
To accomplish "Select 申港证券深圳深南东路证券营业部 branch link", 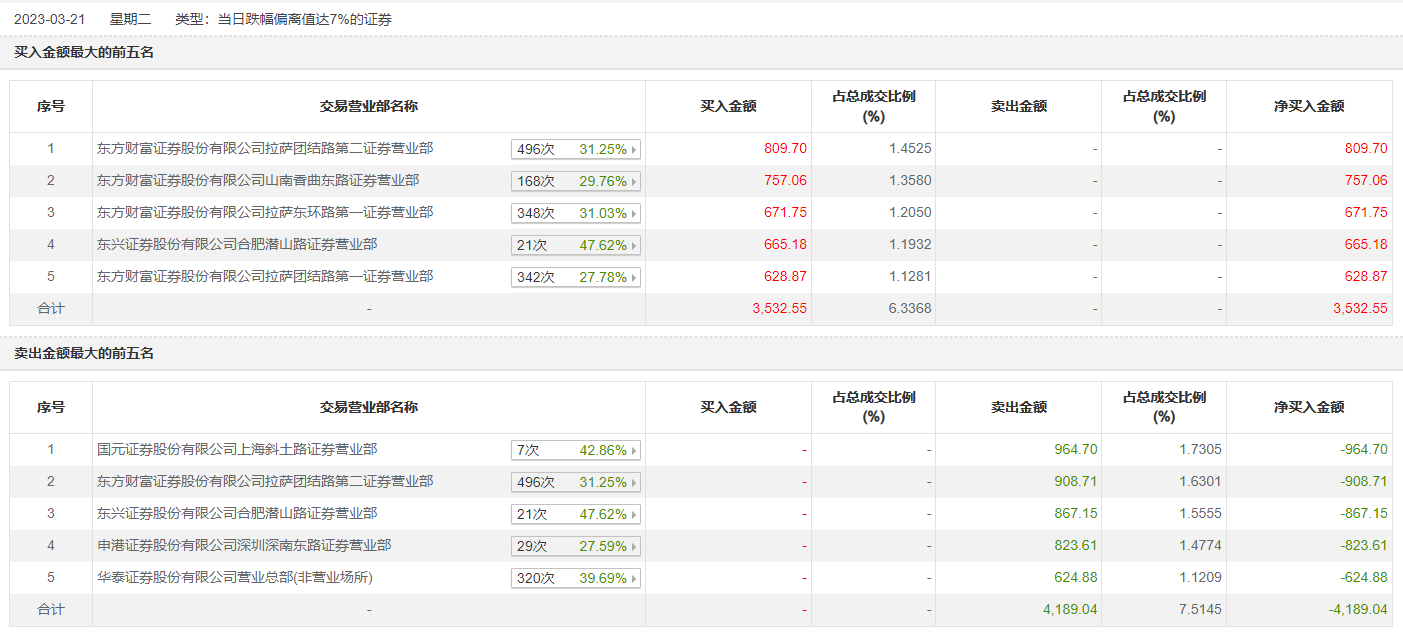I will (x=243, y=546).
